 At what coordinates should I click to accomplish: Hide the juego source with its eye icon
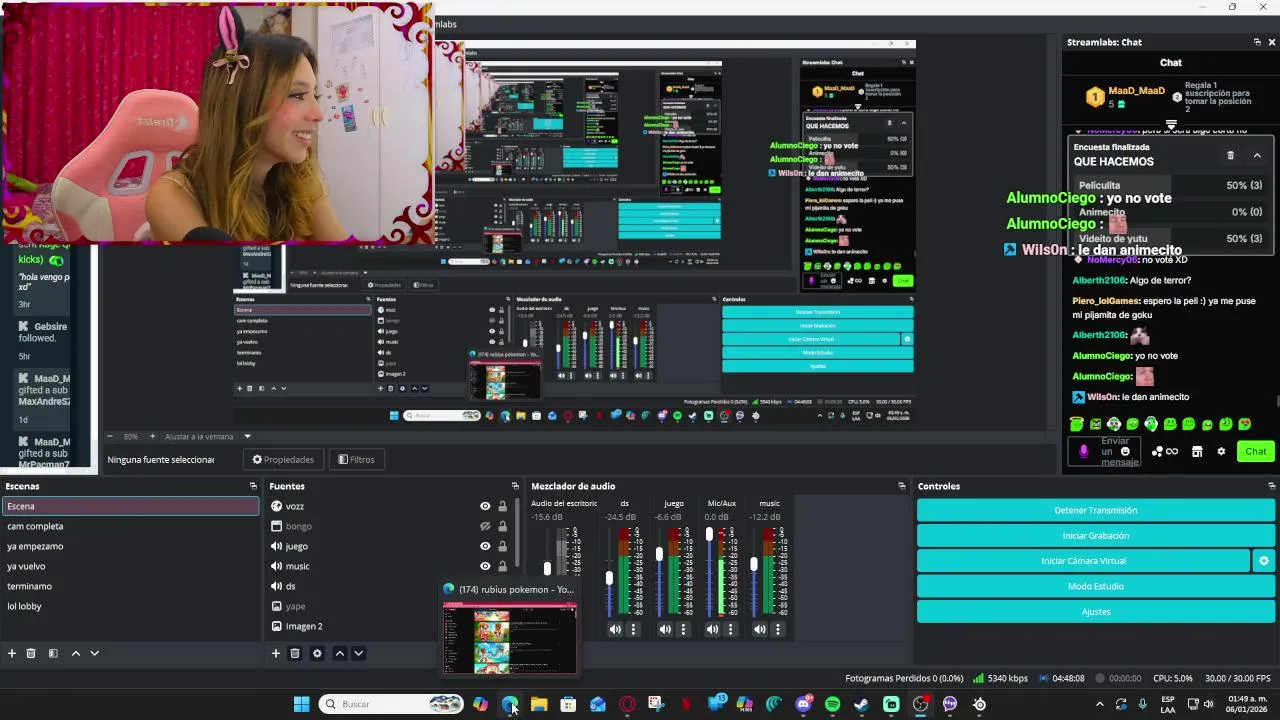[485, 546]
